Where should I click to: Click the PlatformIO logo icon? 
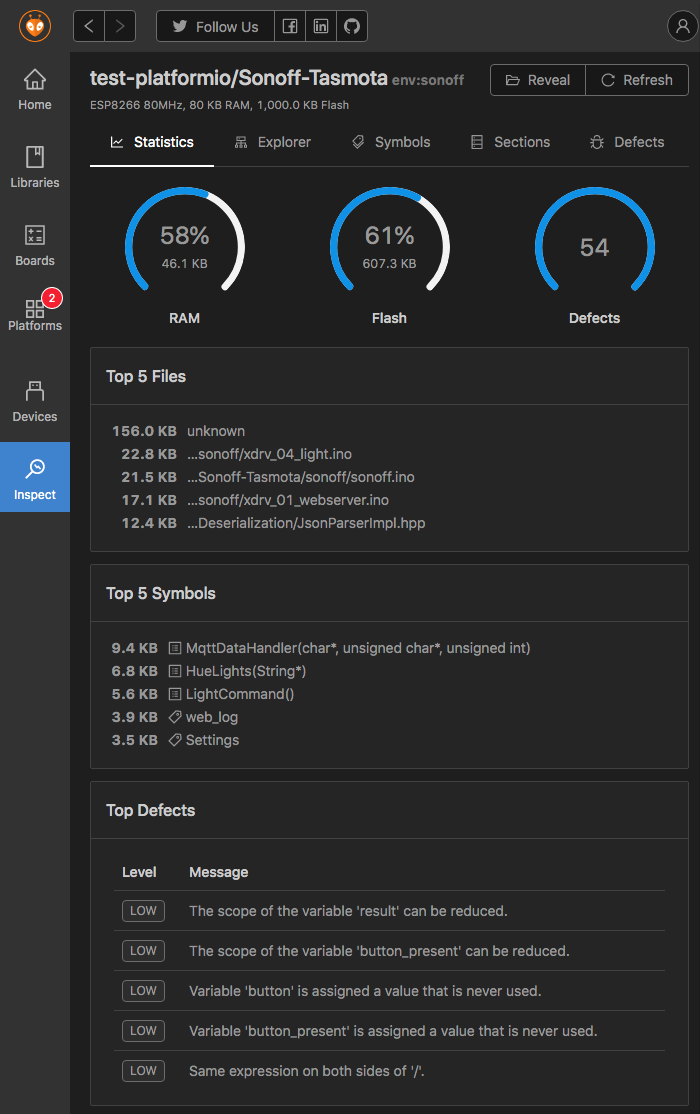click(x=35, y=26)
